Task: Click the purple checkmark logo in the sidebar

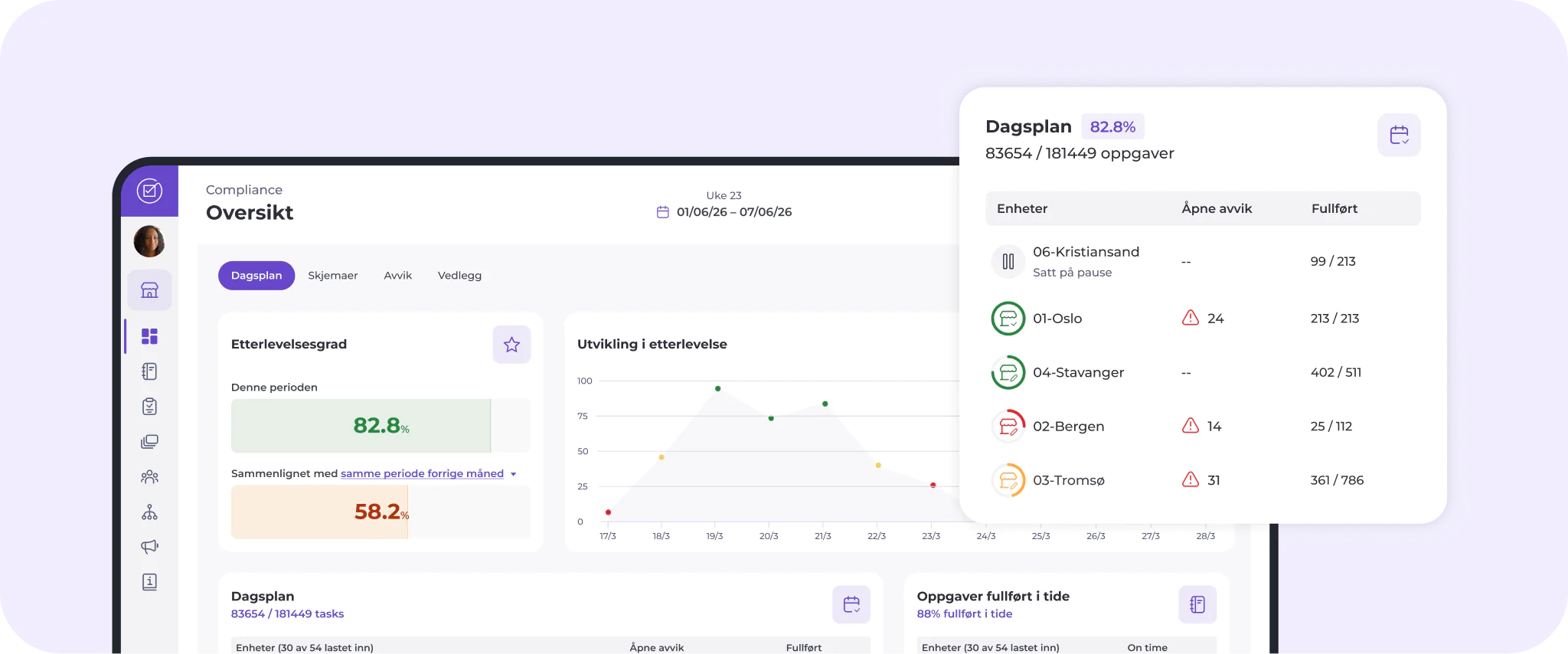Action: (x=149, y=191)
